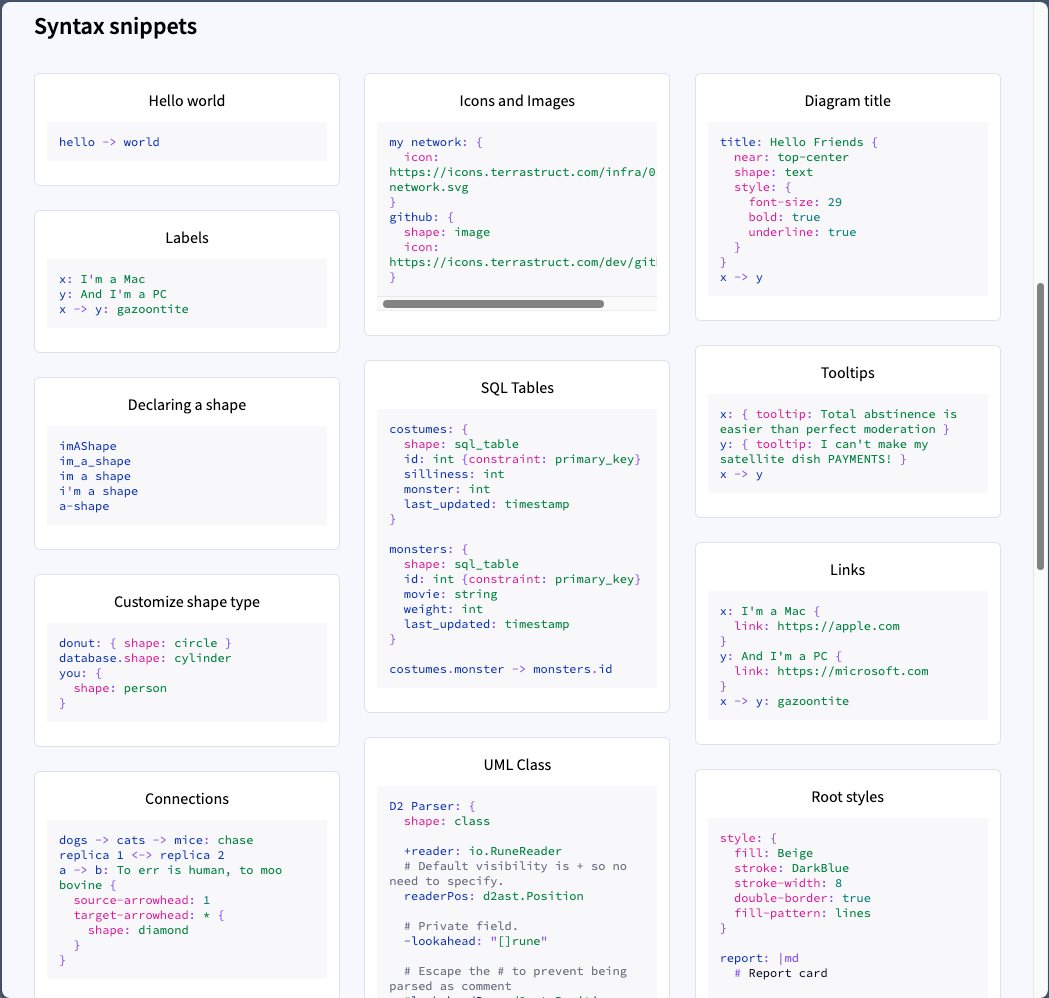
Task: Click the https://microsoft.com text in Links code
Action: click(852, 671)
